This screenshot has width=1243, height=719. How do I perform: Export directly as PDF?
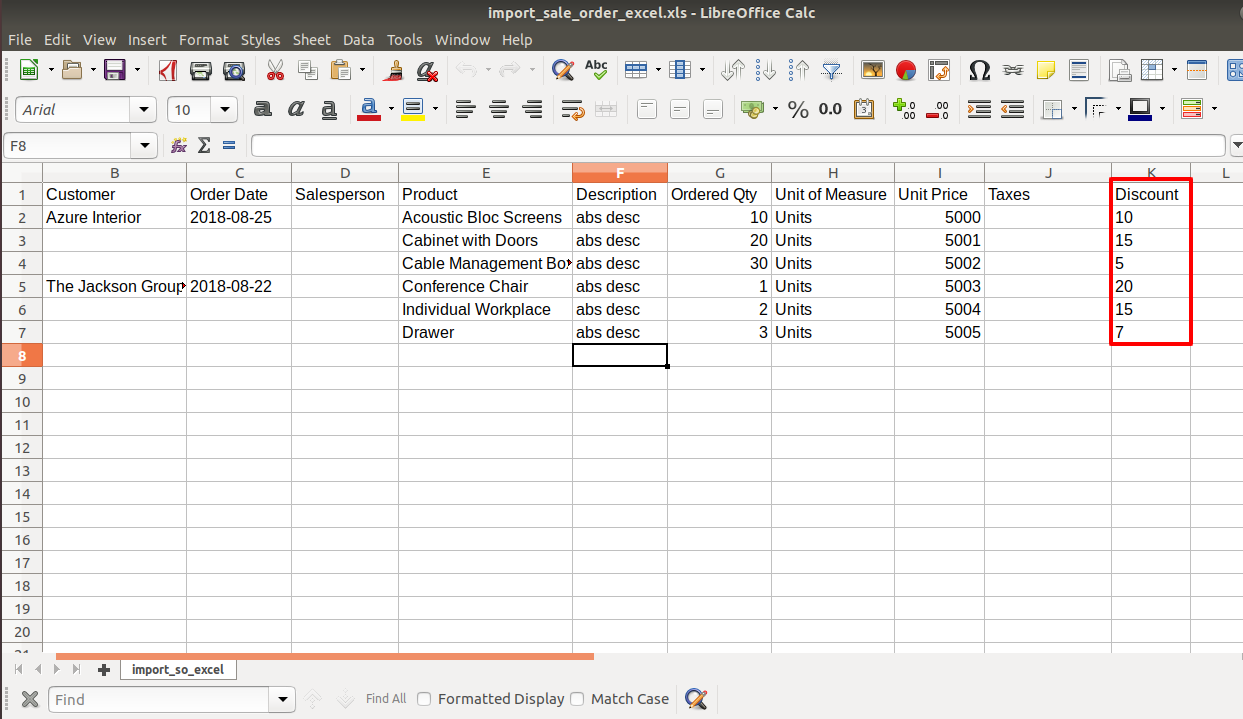(x=168, y=70)
